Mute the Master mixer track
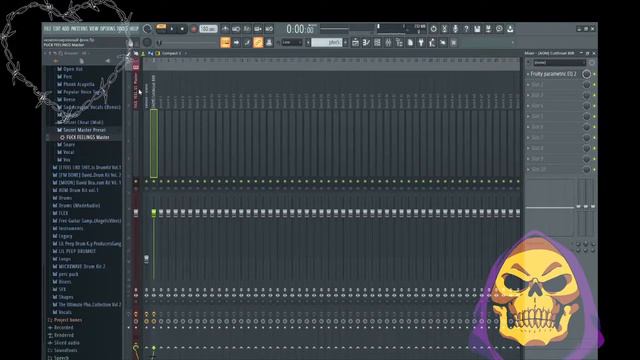 pyautogui.click(x=136, y=181)
